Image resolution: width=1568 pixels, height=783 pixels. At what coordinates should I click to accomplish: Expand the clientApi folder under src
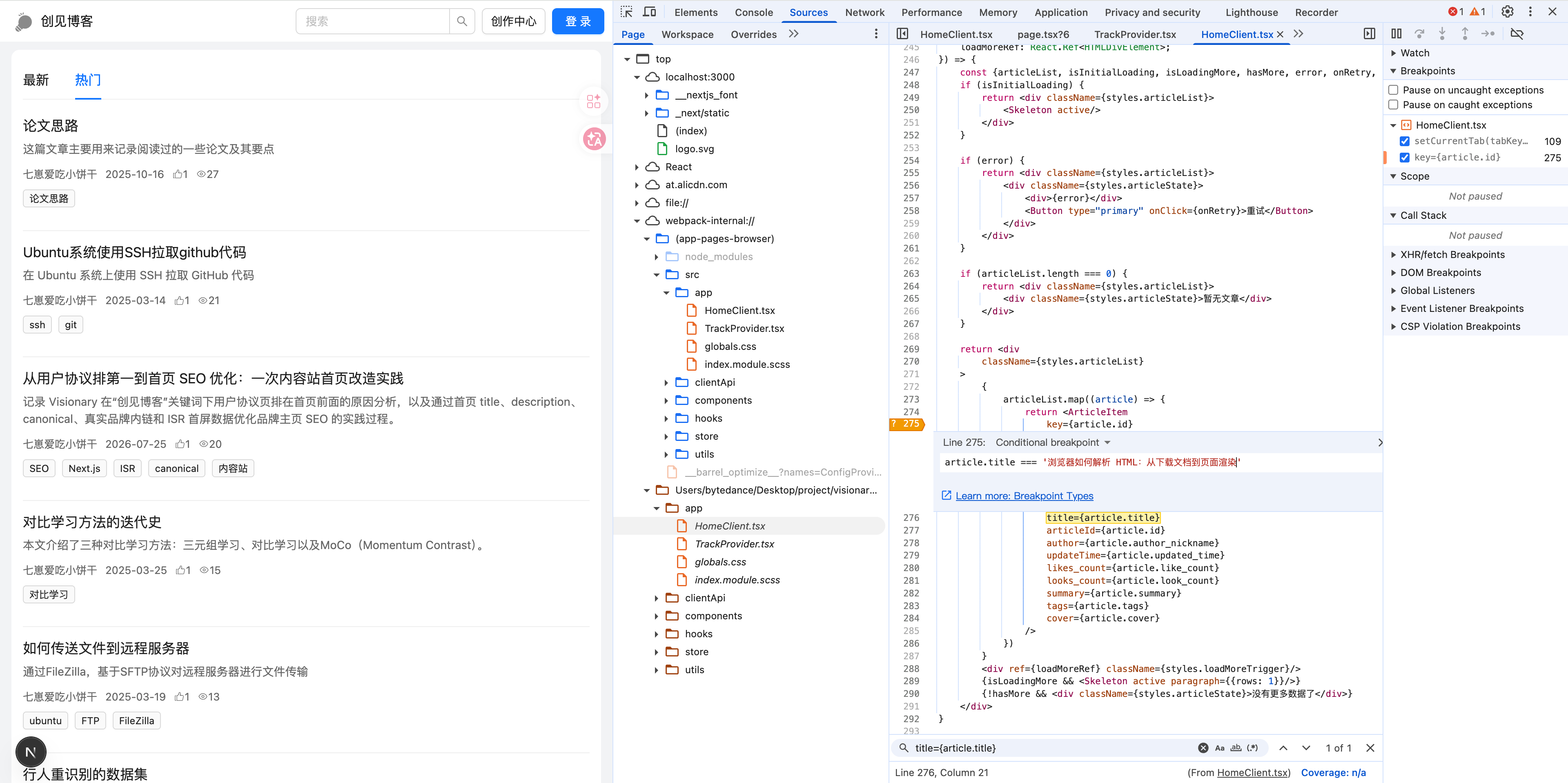tap(666, 383)
